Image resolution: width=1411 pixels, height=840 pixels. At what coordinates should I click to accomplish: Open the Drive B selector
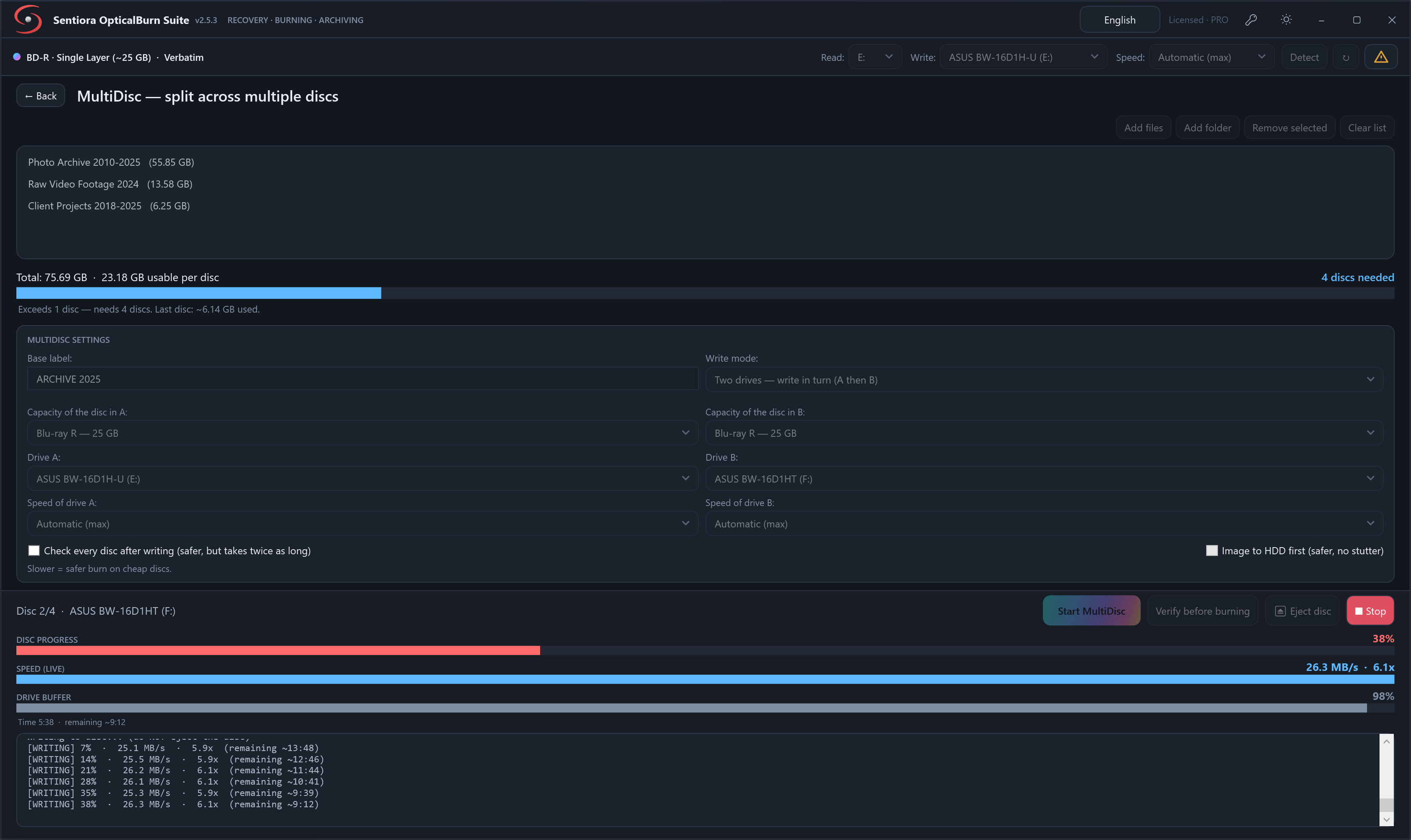pos(1044,479)
